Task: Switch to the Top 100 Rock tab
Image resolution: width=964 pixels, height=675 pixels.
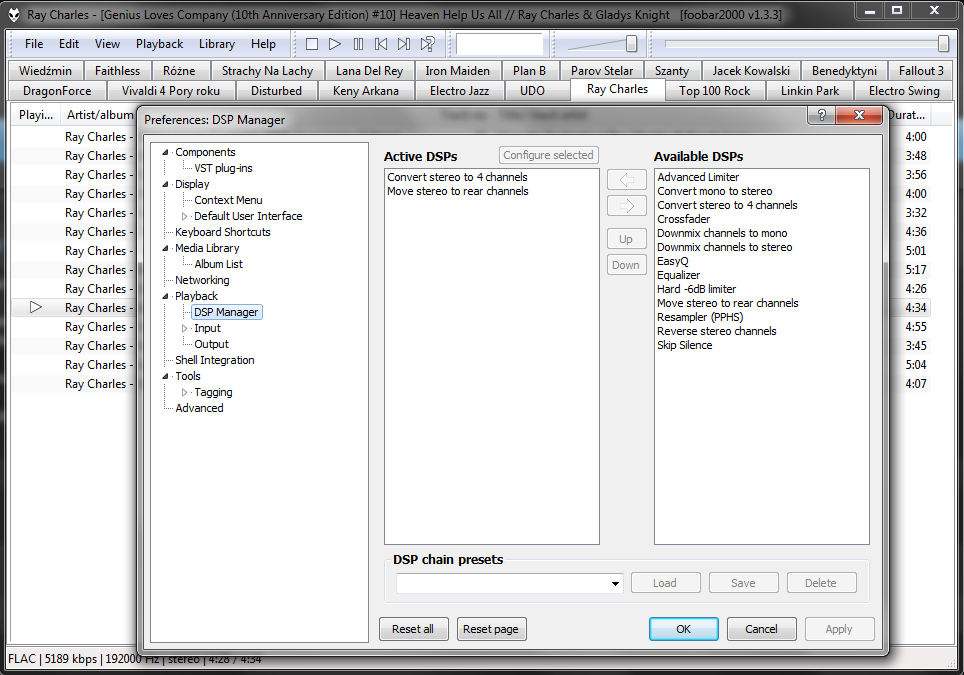Action: tap(714, 91)
